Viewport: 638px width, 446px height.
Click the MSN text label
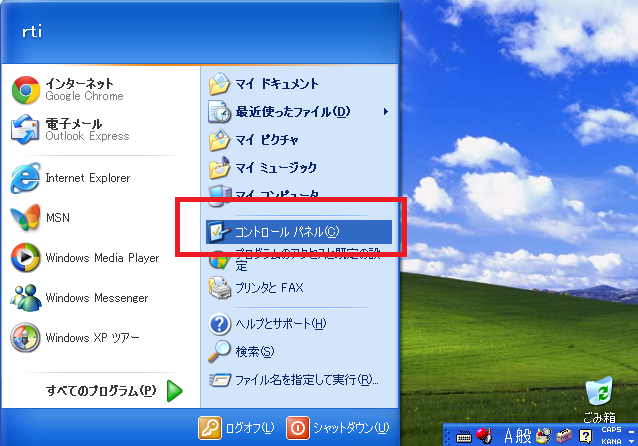point(57,218)
